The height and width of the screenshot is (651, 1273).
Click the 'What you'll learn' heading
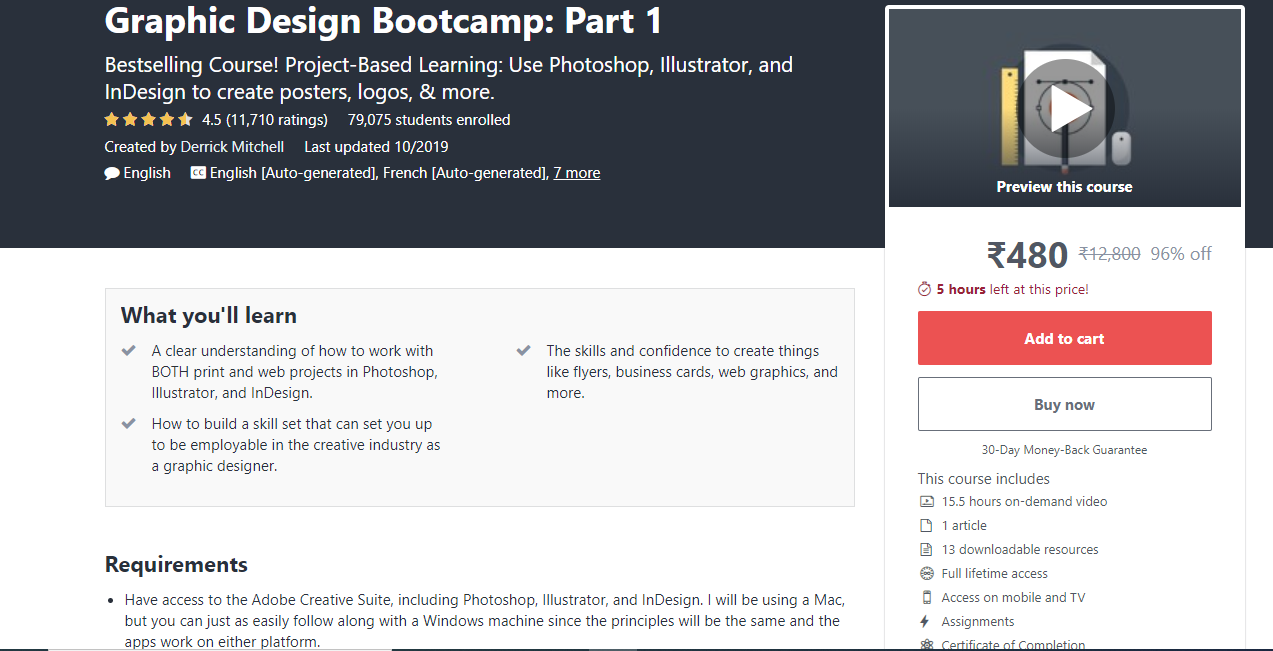[209, 316]
